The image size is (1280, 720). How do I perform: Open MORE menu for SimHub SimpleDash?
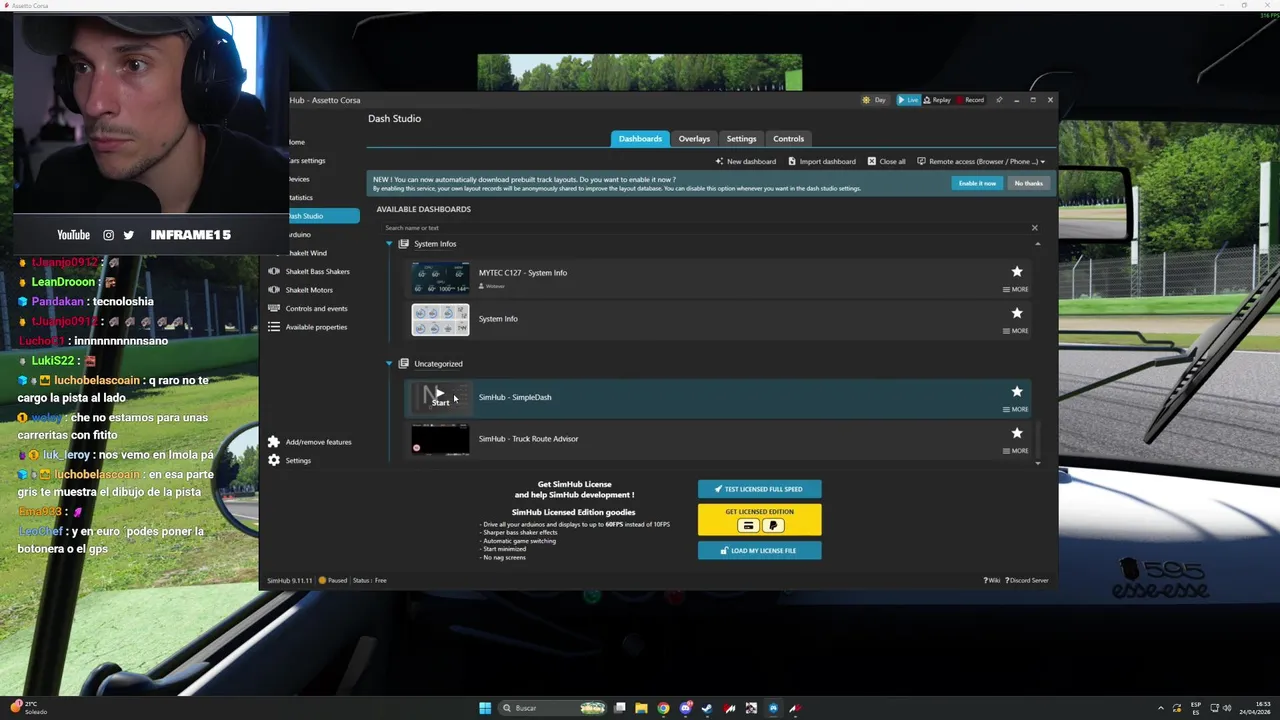click(1016, 409)
